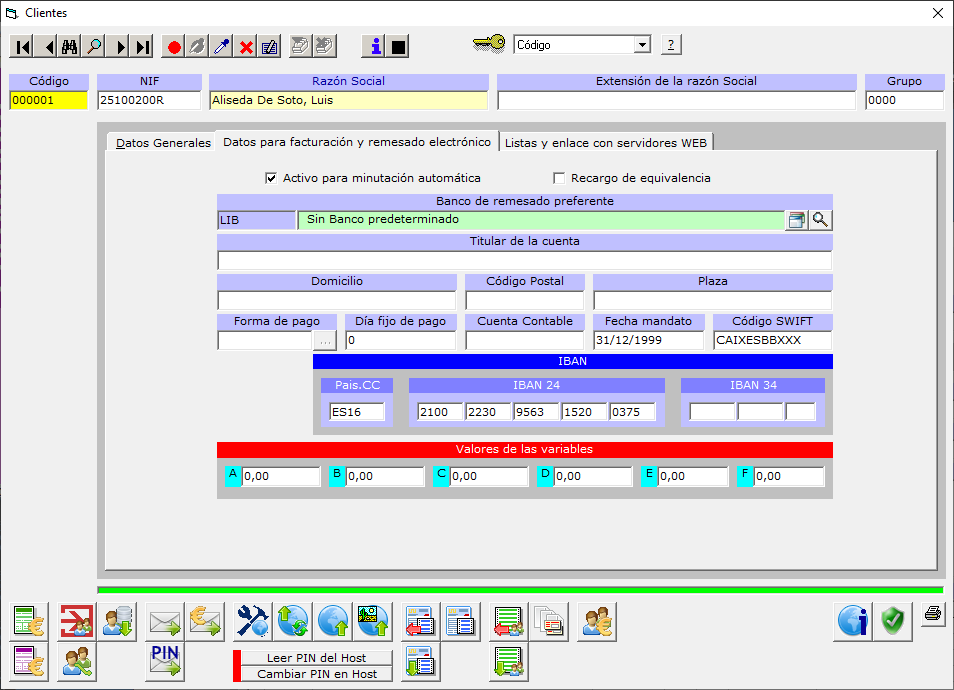Viewport: 954px width, 690px height.
Task: Open the Código search field dropdown
Action: pos(641,45)
